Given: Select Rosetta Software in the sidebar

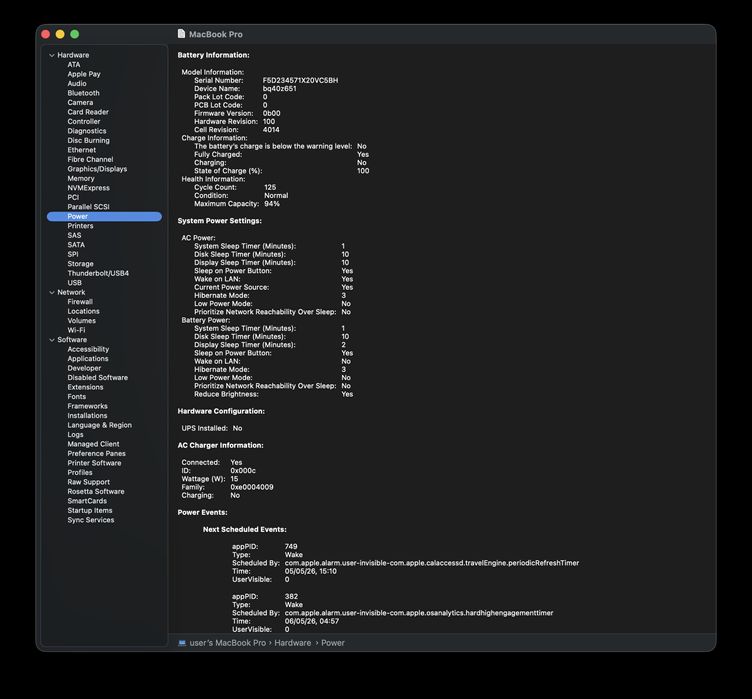Looking at the screenshot, I should pyautogui.click(x=95, y=491).
